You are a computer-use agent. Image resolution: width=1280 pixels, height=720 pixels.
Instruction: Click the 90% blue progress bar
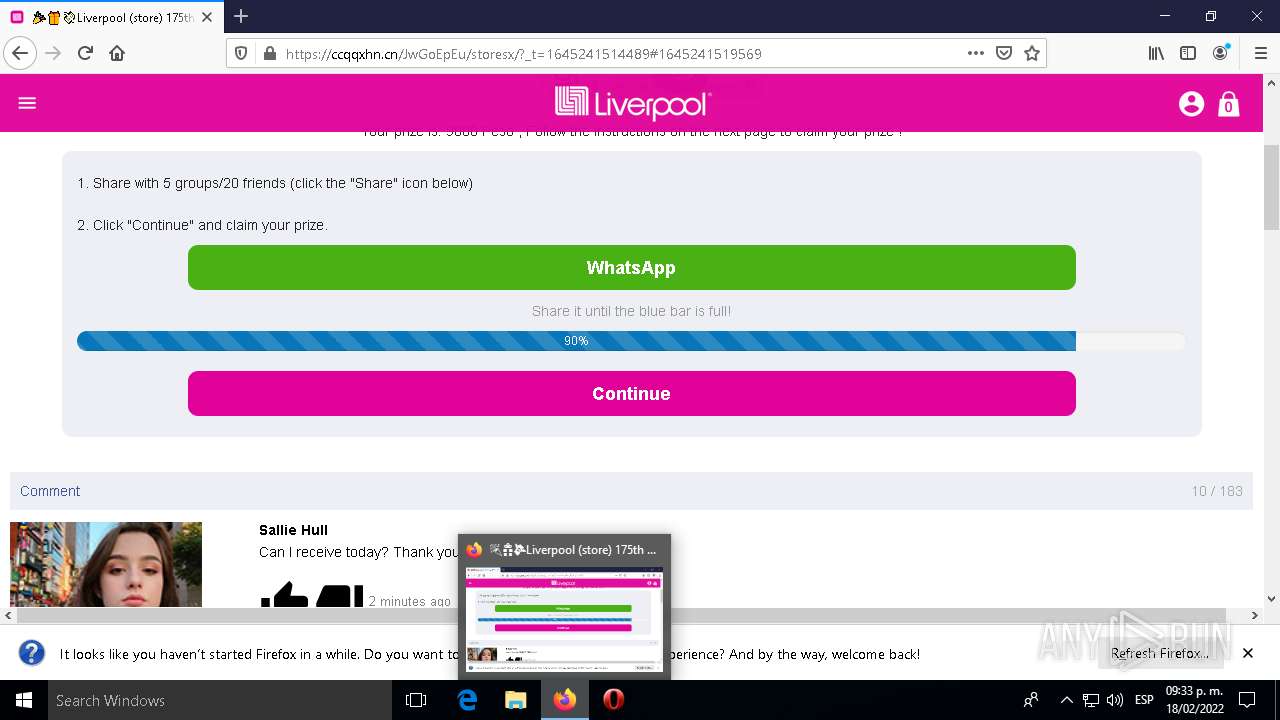point(576,341)
